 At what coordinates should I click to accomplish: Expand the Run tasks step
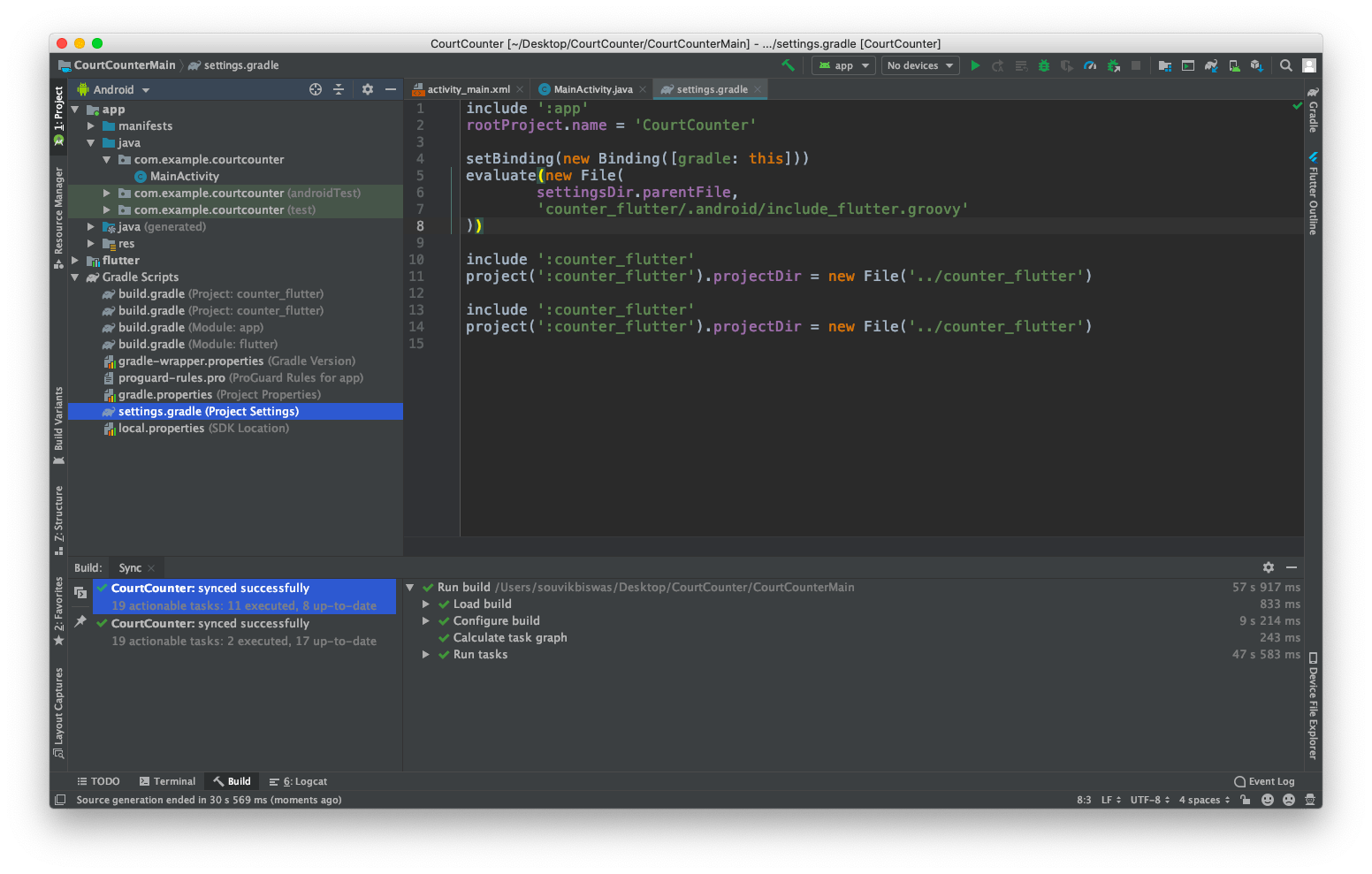[426, 655]
